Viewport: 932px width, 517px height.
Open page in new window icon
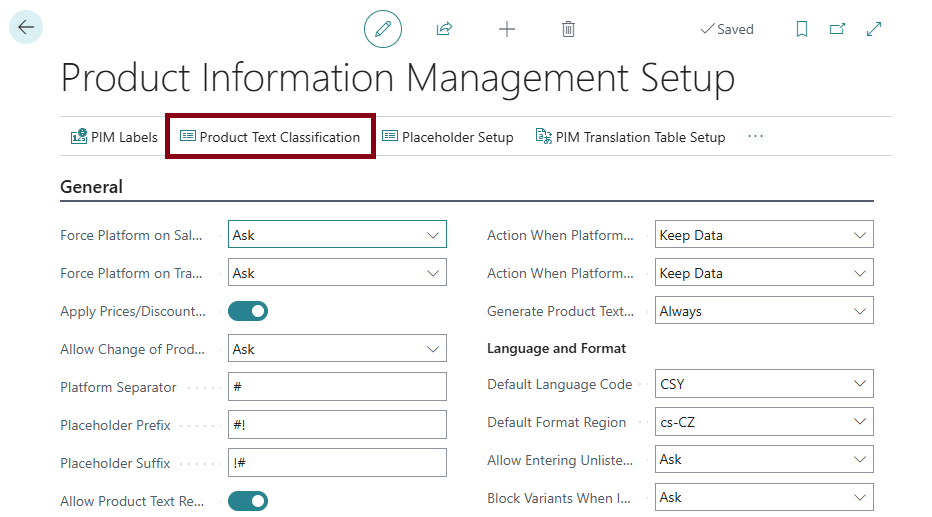[x=837, y=29]
